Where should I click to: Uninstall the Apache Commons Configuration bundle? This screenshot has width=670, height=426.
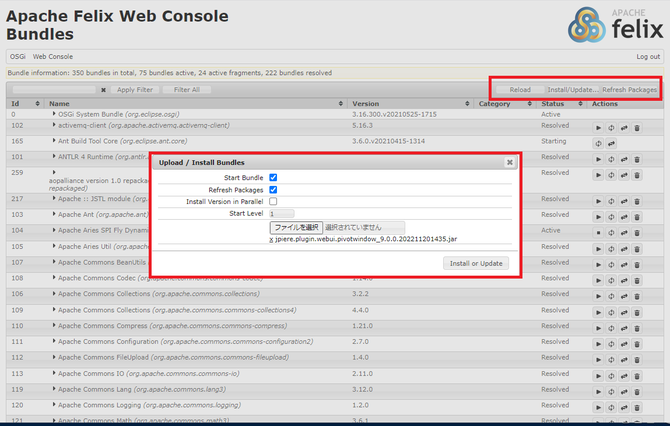(x=637, y=344)
